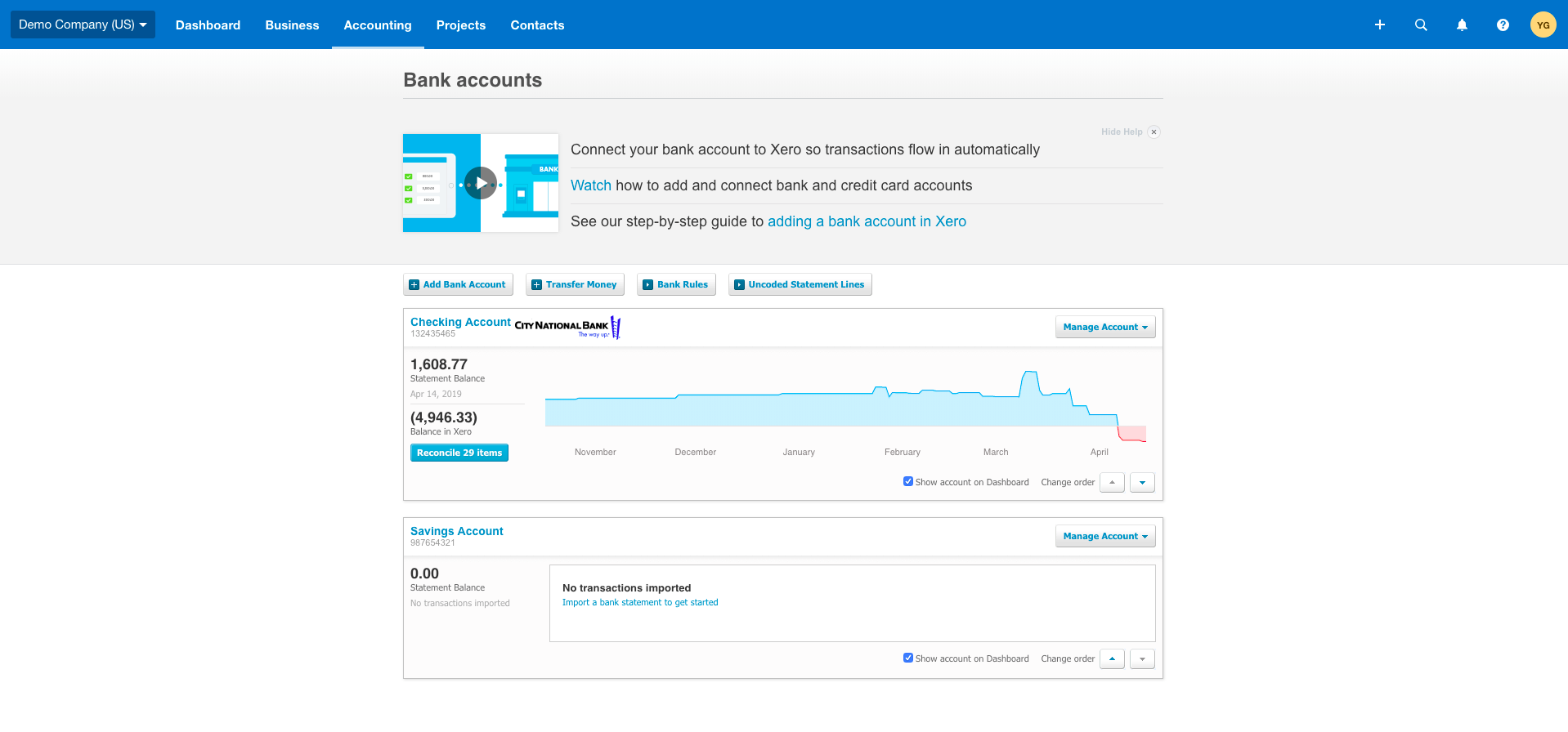This screenshot has height=732, width=1568.
Task: Expand Demo Company (US) organization dropdown
Action: point(83,25)
